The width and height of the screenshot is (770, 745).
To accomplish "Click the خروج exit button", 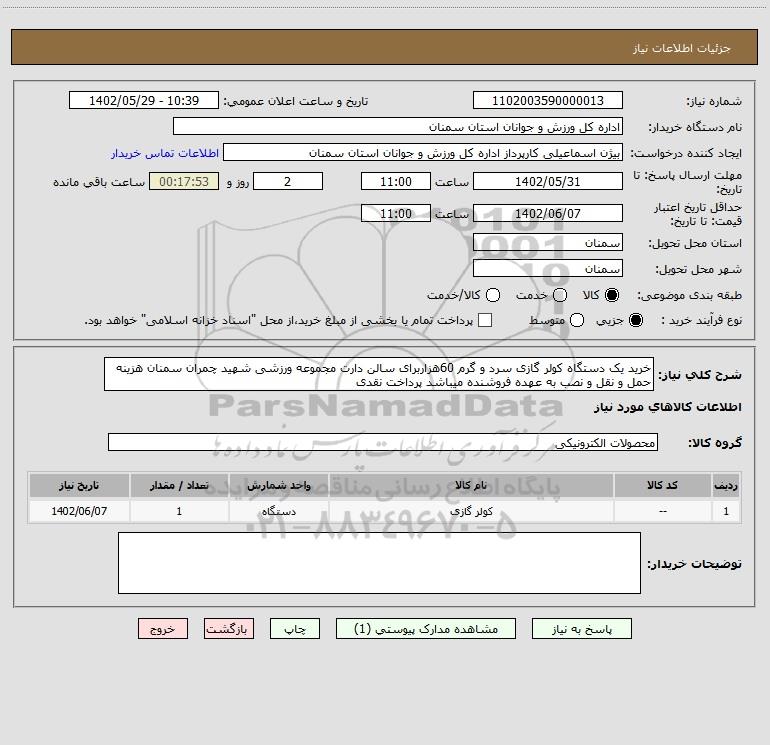I will pos(163,629).
